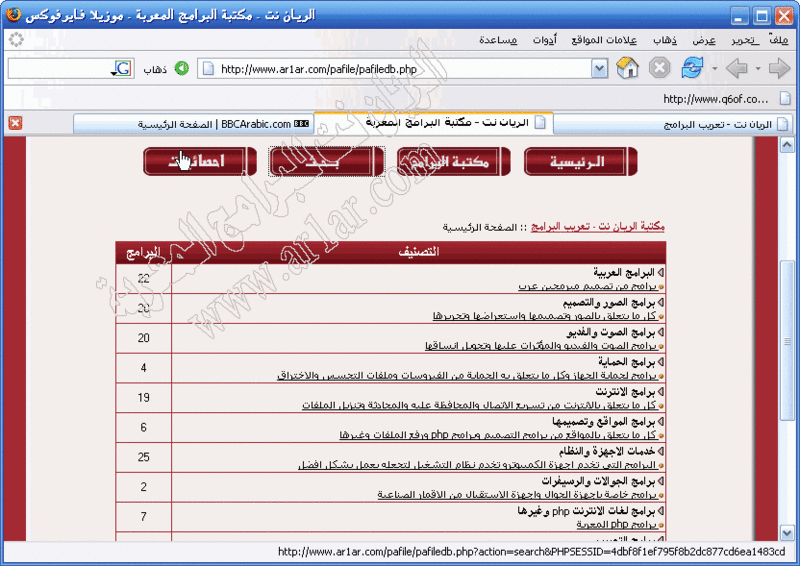Viewport: 800px width, 566px height.
Task: Click the arrow icon beside برامج الحماية
Action: [661, 362]
